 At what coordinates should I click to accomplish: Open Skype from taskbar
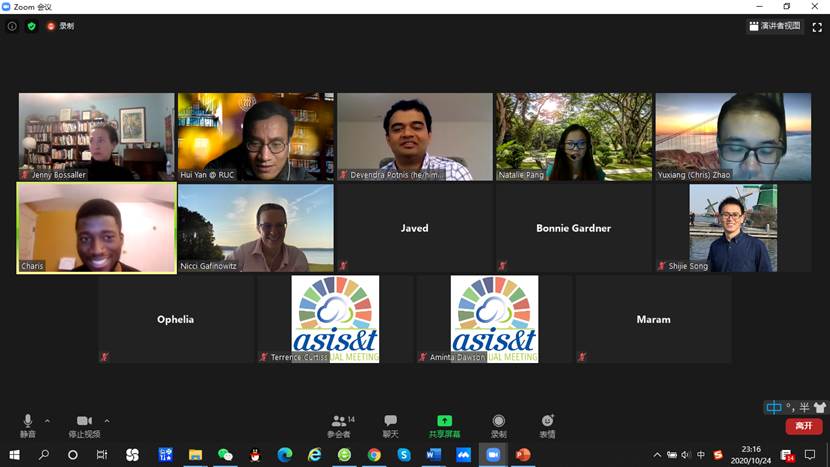[x=404, y=455]
